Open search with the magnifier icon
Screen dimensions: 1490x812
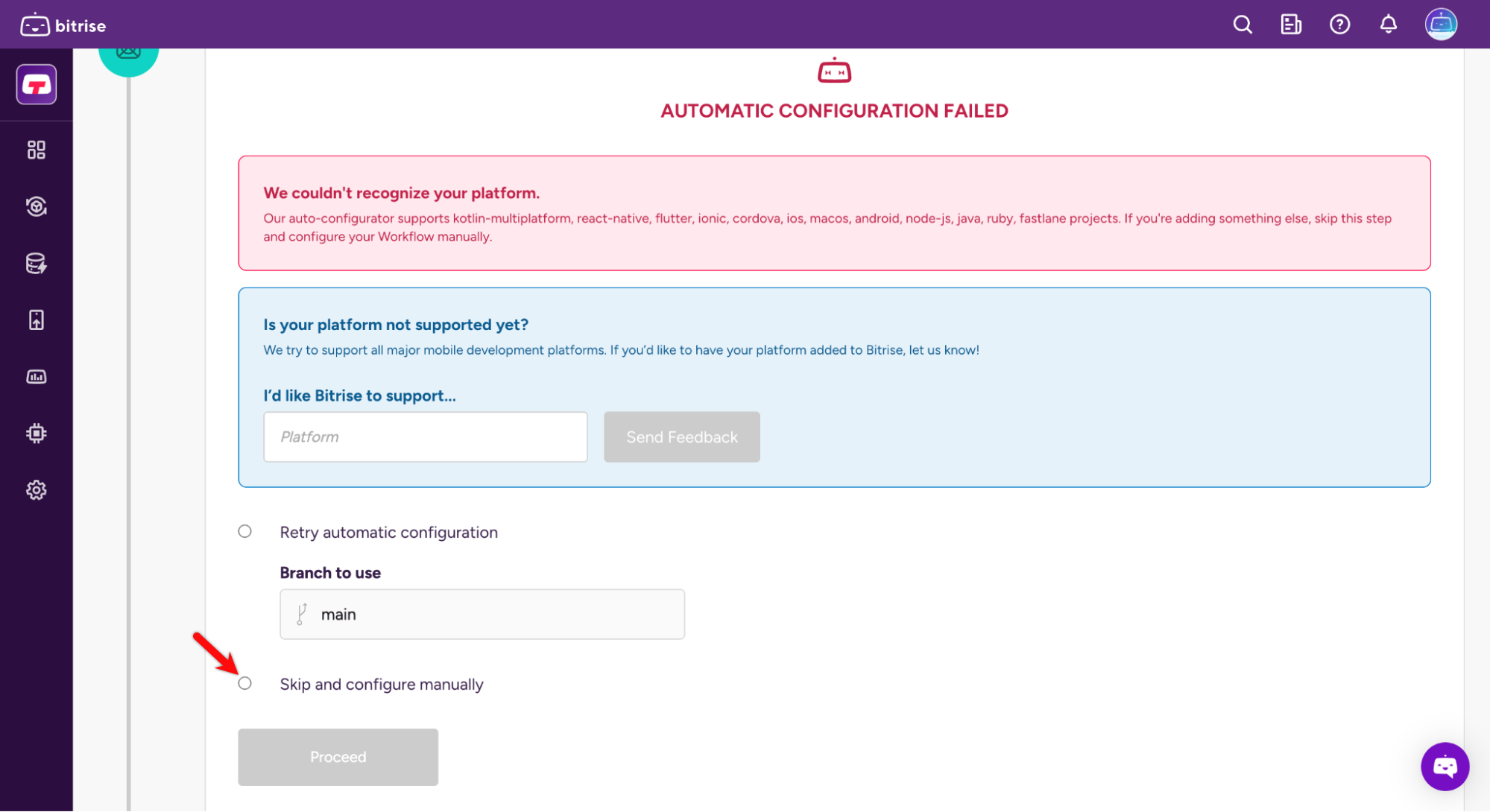1243,25
